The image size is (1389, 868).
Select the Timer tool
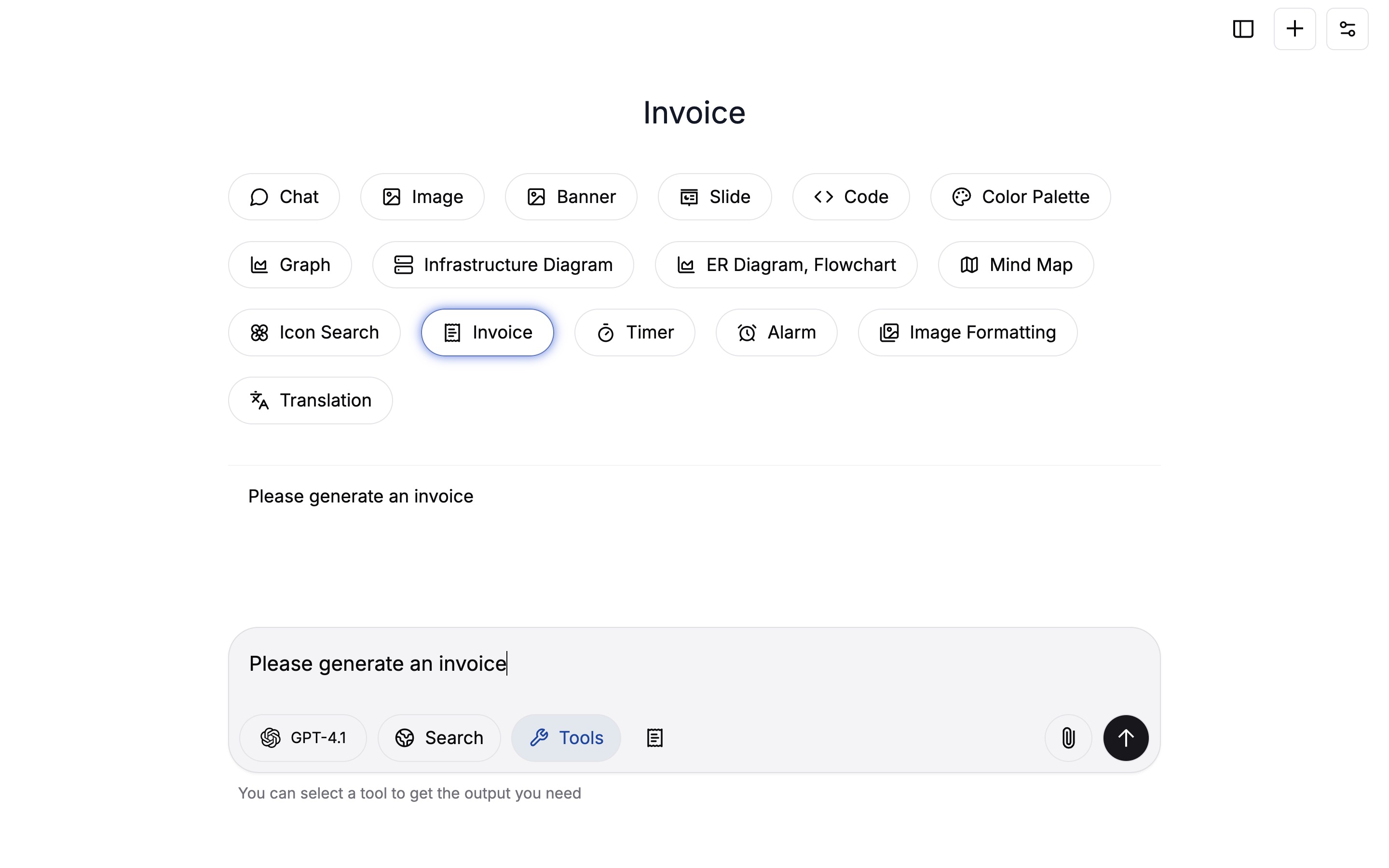point(635,332)
